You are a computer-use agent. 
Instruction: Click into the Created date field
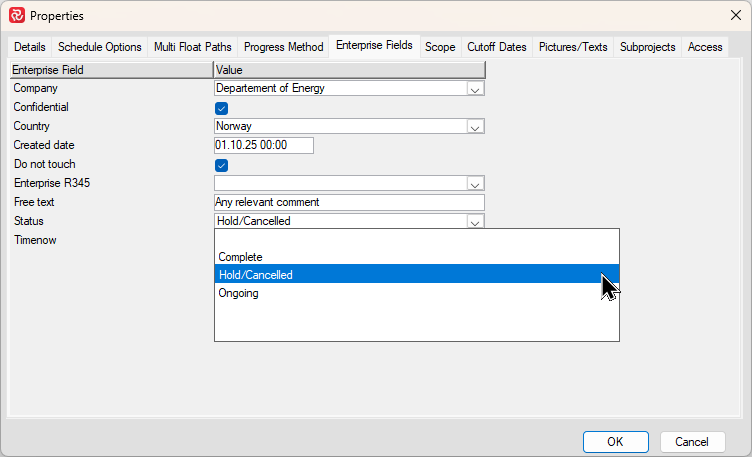click(x=264, y=146)
